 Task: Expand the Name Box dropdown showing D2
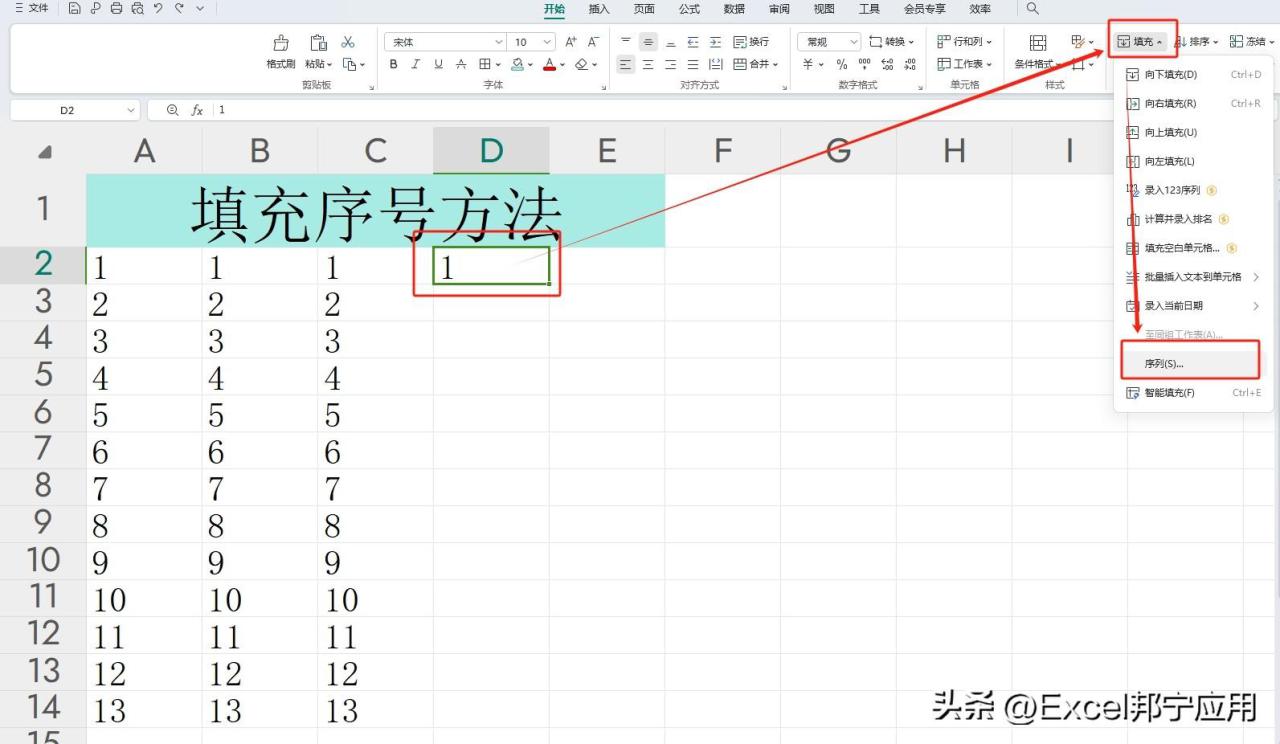pyautogui.click(x=131, y=110)
